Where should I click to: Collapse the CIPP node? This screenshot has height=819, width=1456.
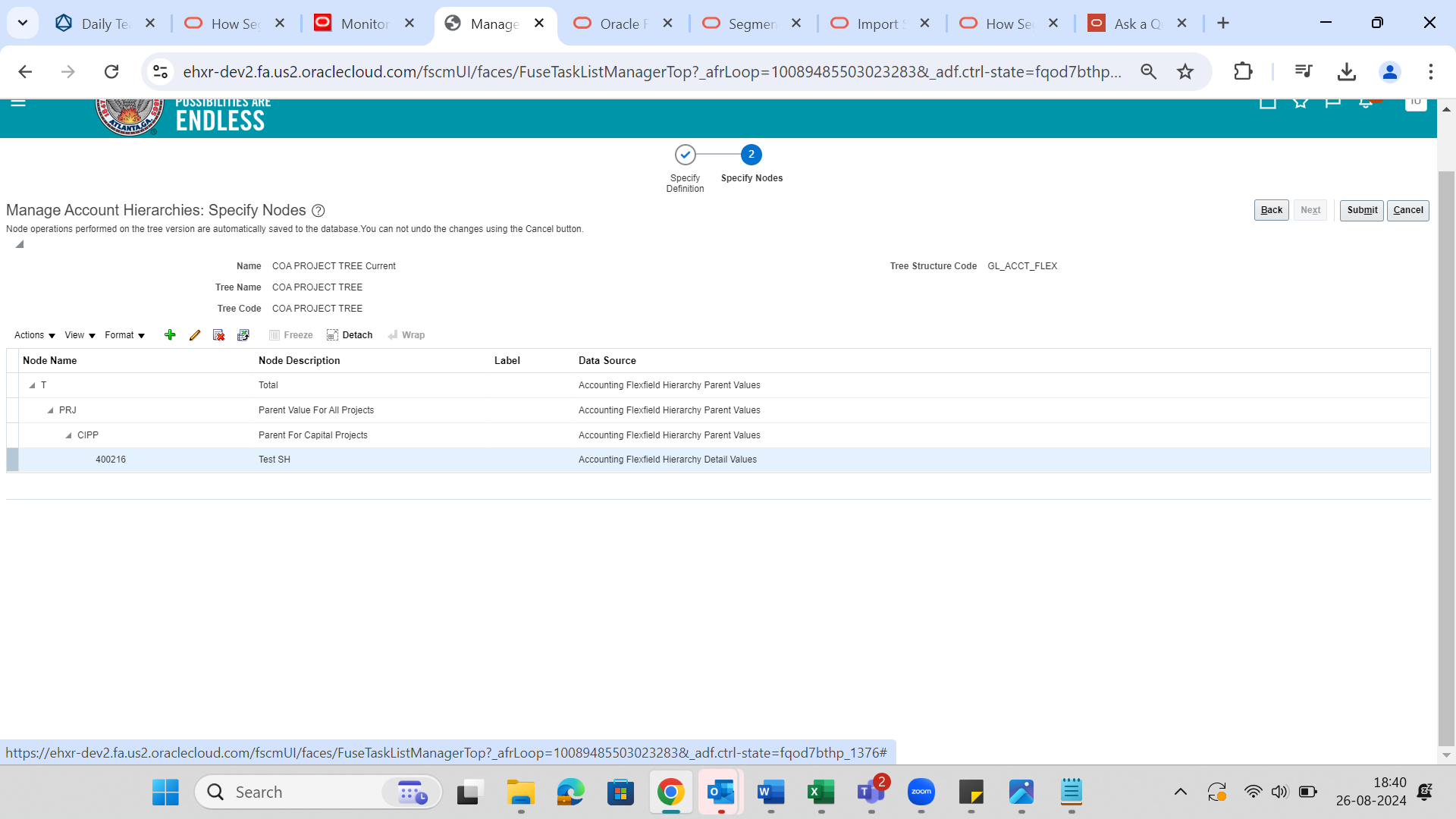68,435
